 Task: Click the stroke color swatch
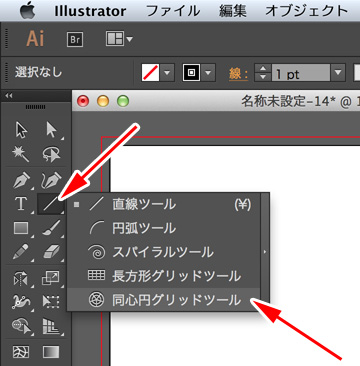tap(191, 72)
